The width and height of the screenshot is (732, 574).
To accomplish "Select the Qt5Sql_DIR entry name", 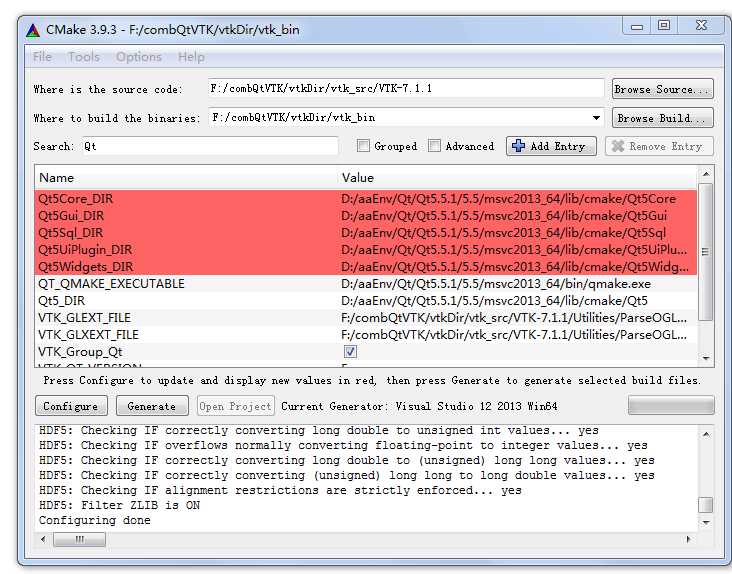I will click(x=70, y=232).
